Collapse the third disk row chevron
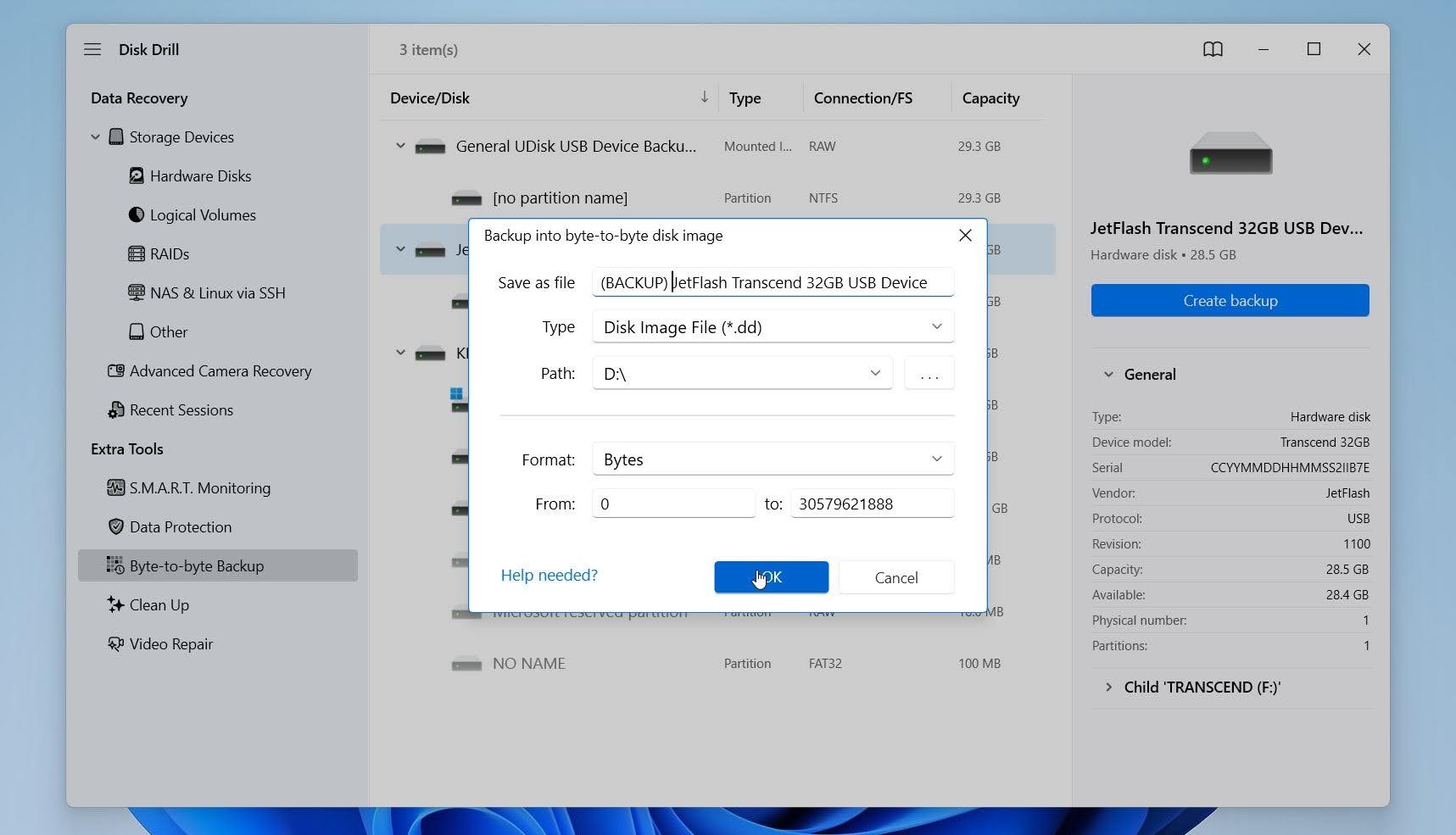The image size is (1456, 835). tap(400, 353)
